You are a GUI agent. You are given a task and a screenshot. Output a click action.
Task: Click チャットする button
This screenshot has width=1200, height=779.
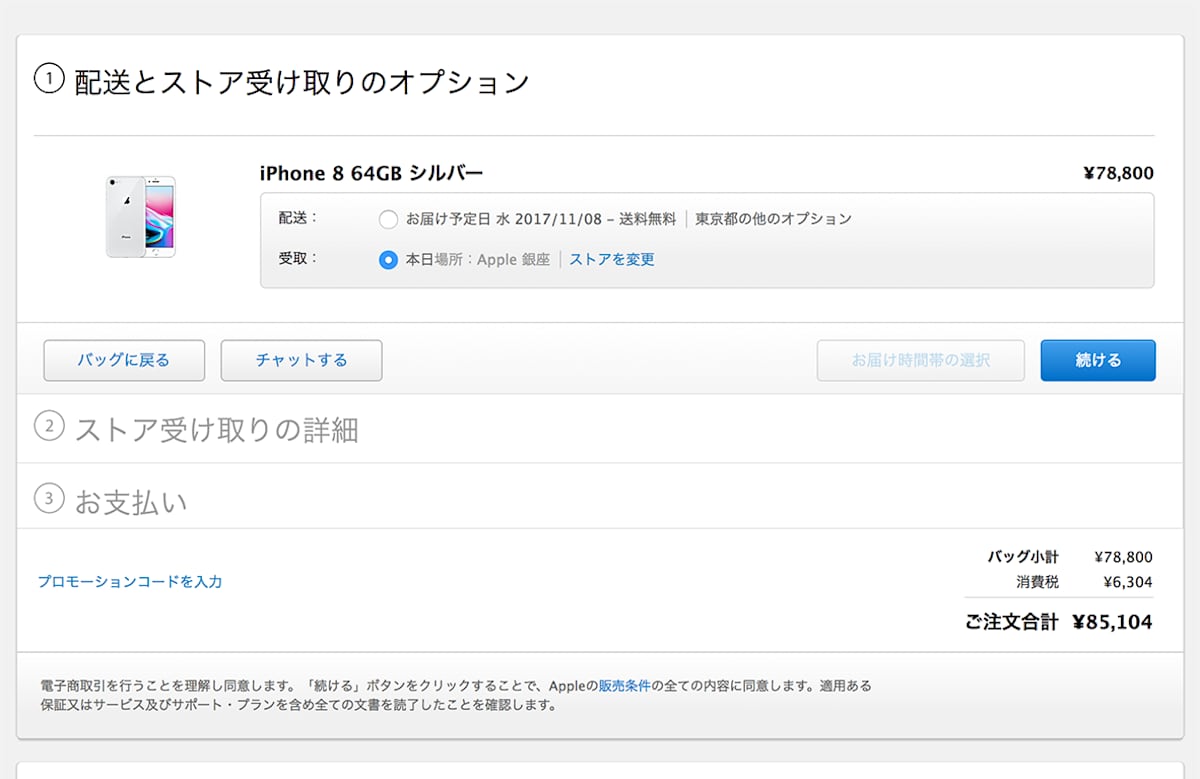tap(301, 360)
